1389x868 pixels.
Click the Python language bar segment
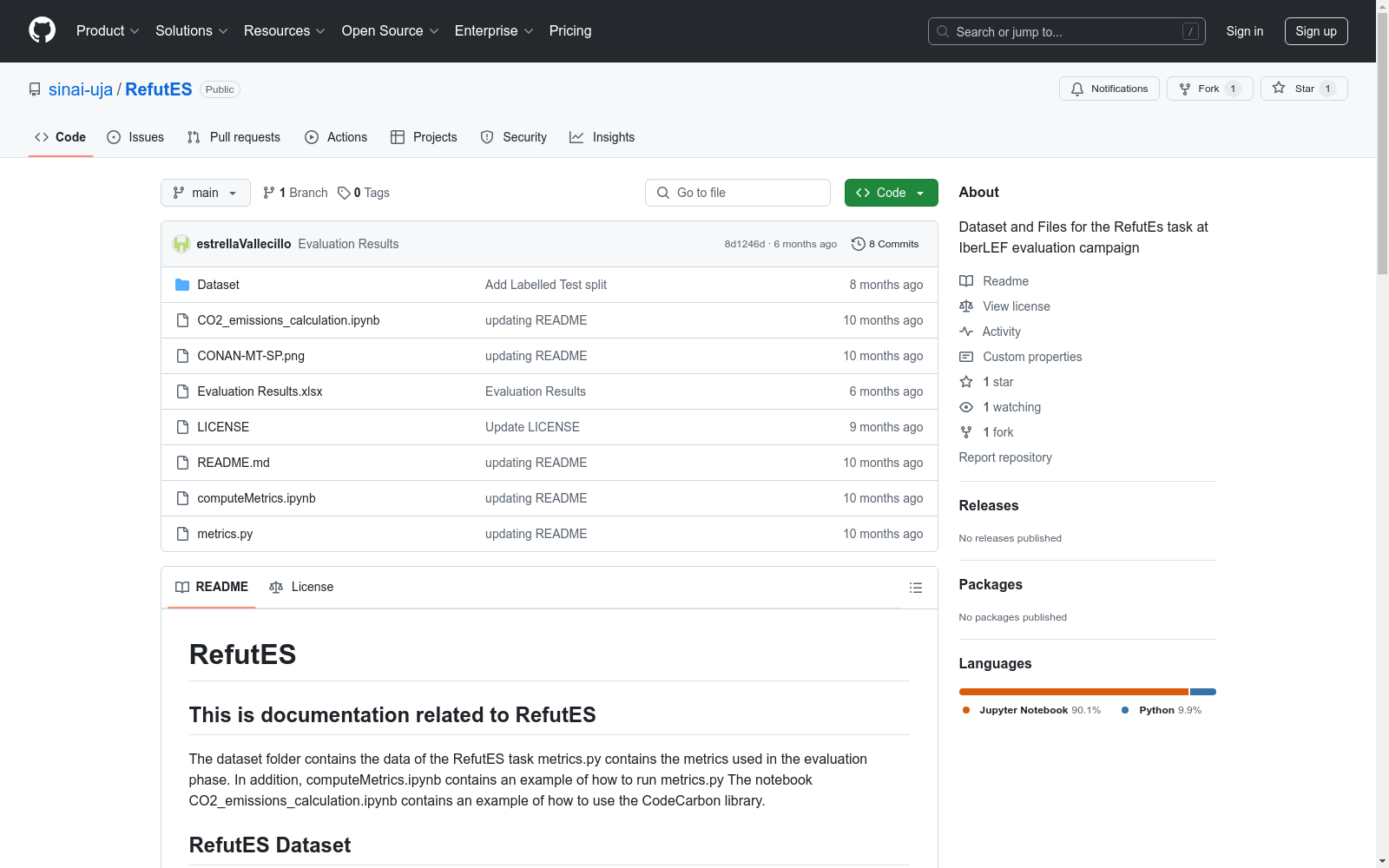1203,692
